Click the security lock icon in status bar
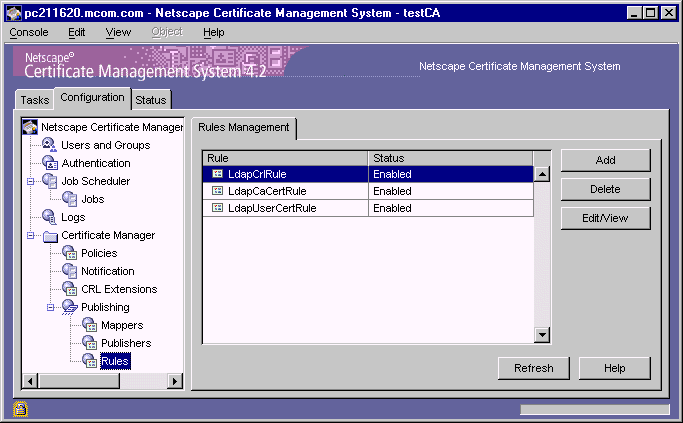 (x=20, y=409)
